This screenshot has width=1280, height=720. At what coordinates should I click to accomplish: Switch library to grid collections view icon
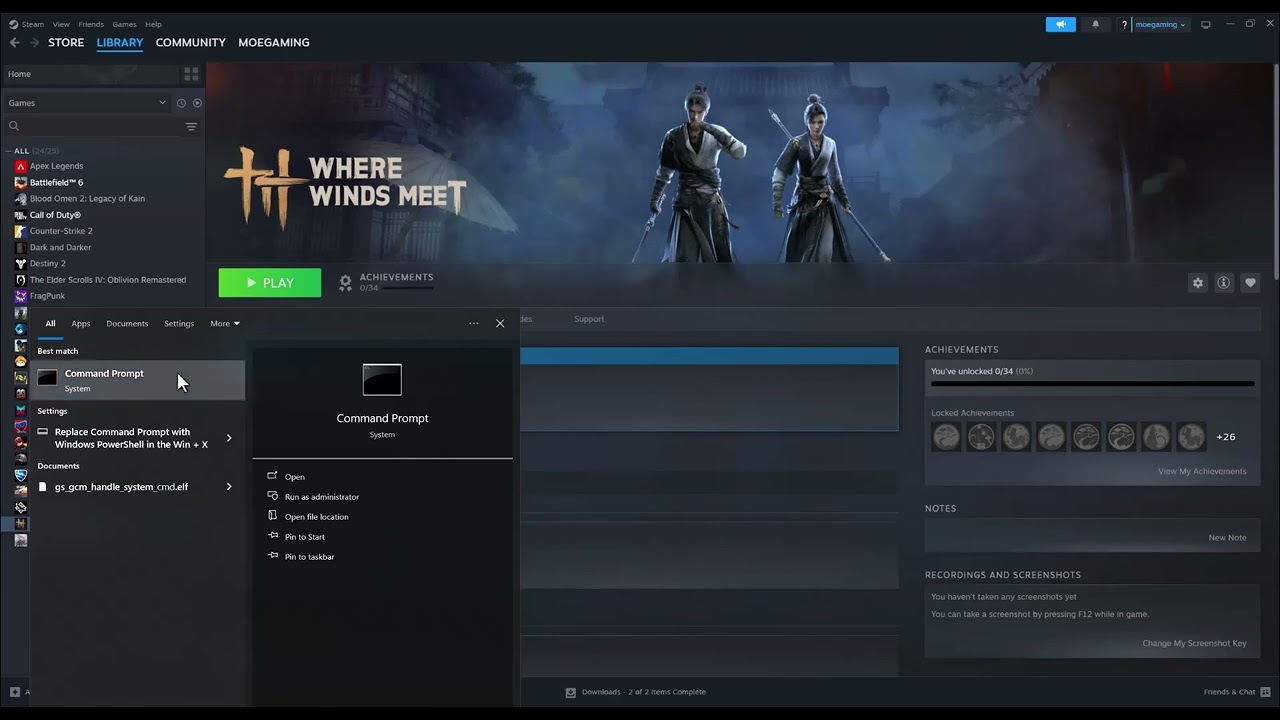pyautogui.click(x=191, y=74)
